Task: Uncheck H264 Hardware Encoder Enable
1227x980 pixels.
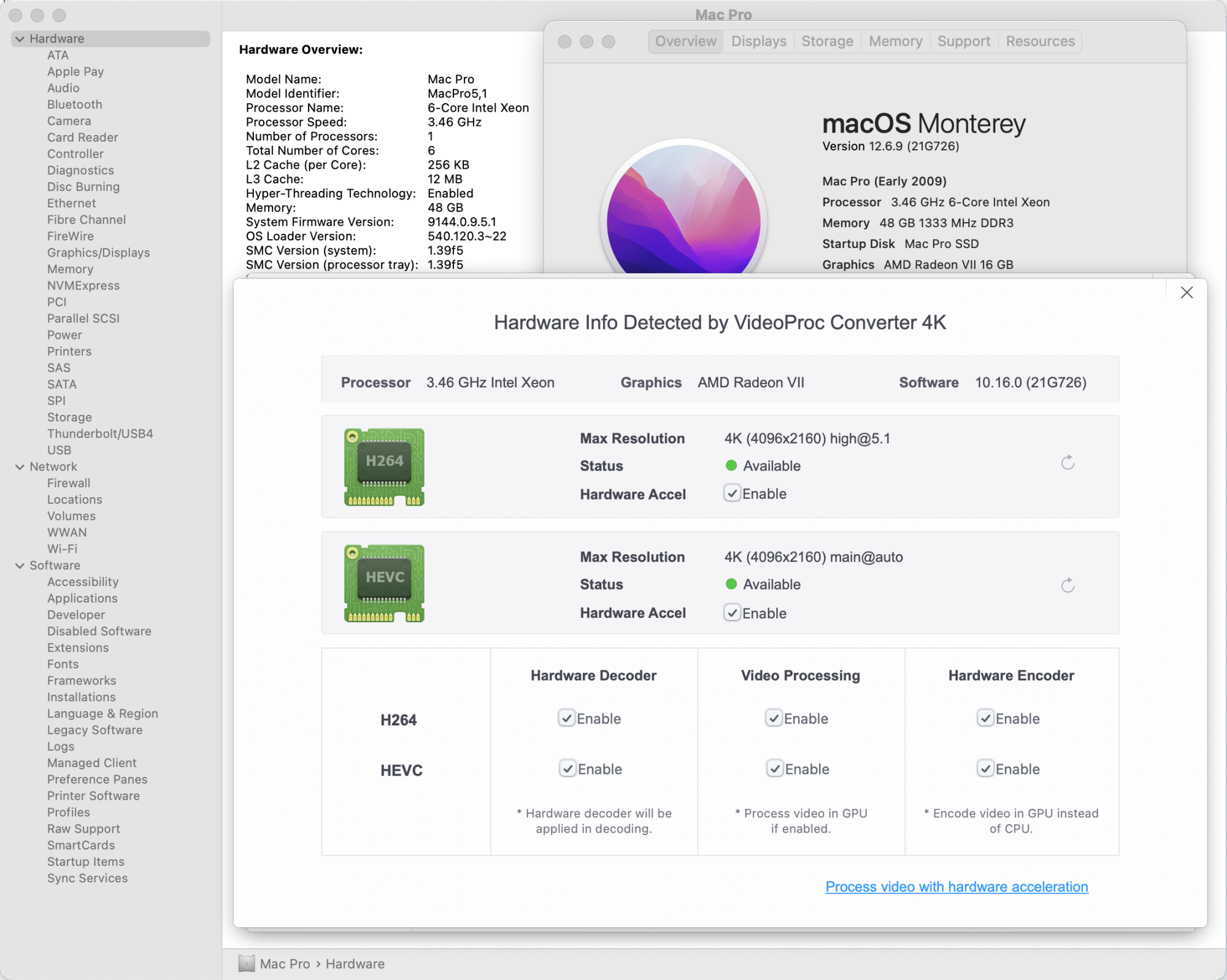Action: click(x=985, y=718)
